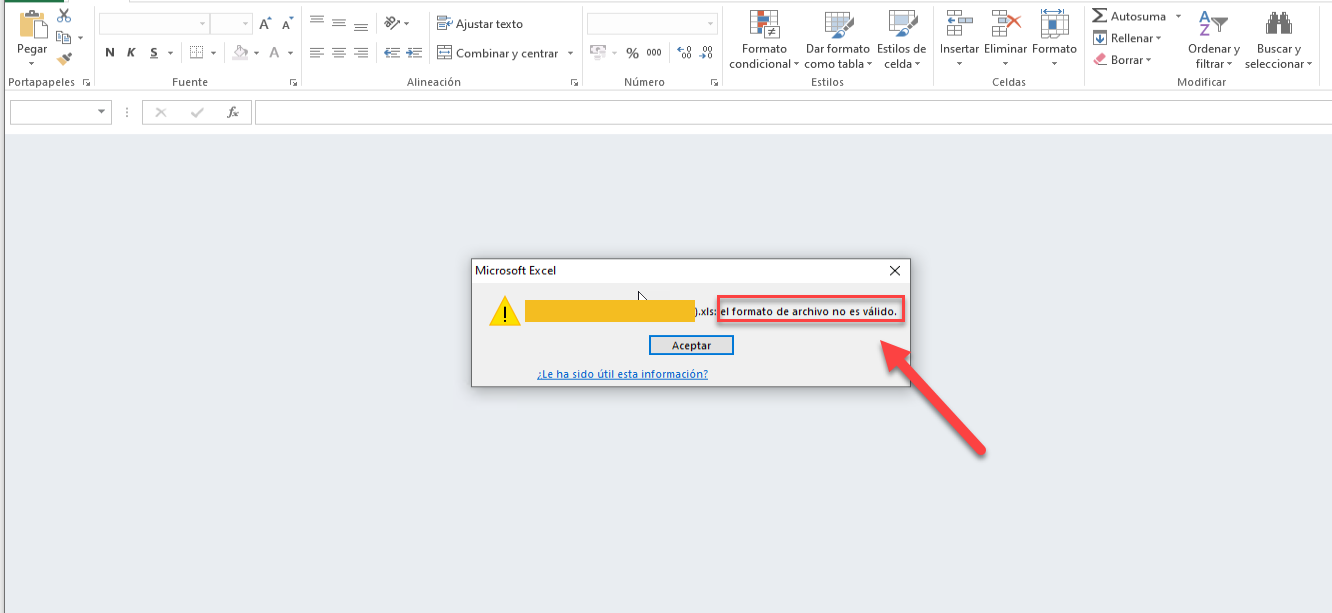
Task: Open the font color dropdown arrow
Action: pyautogui.click(x=290, y=53)
